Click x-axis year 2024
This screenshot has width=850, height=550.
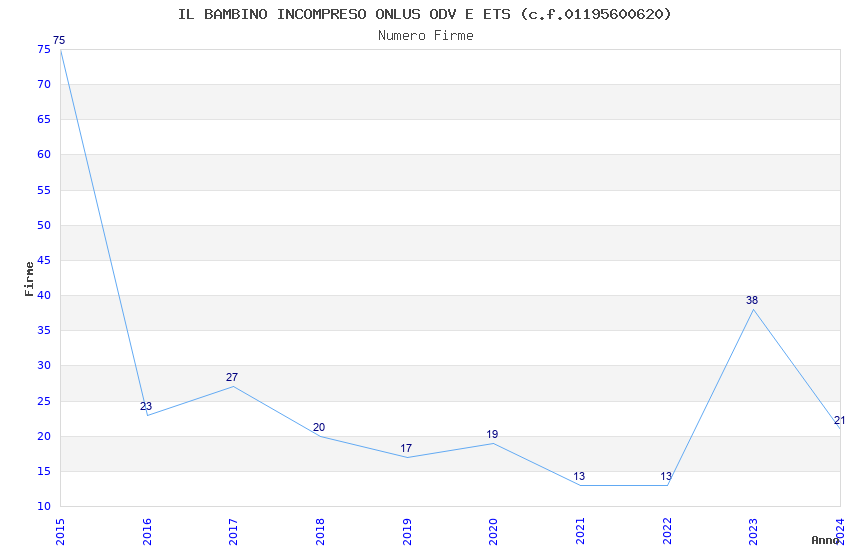pyautogui.click(x=840, y=531)
